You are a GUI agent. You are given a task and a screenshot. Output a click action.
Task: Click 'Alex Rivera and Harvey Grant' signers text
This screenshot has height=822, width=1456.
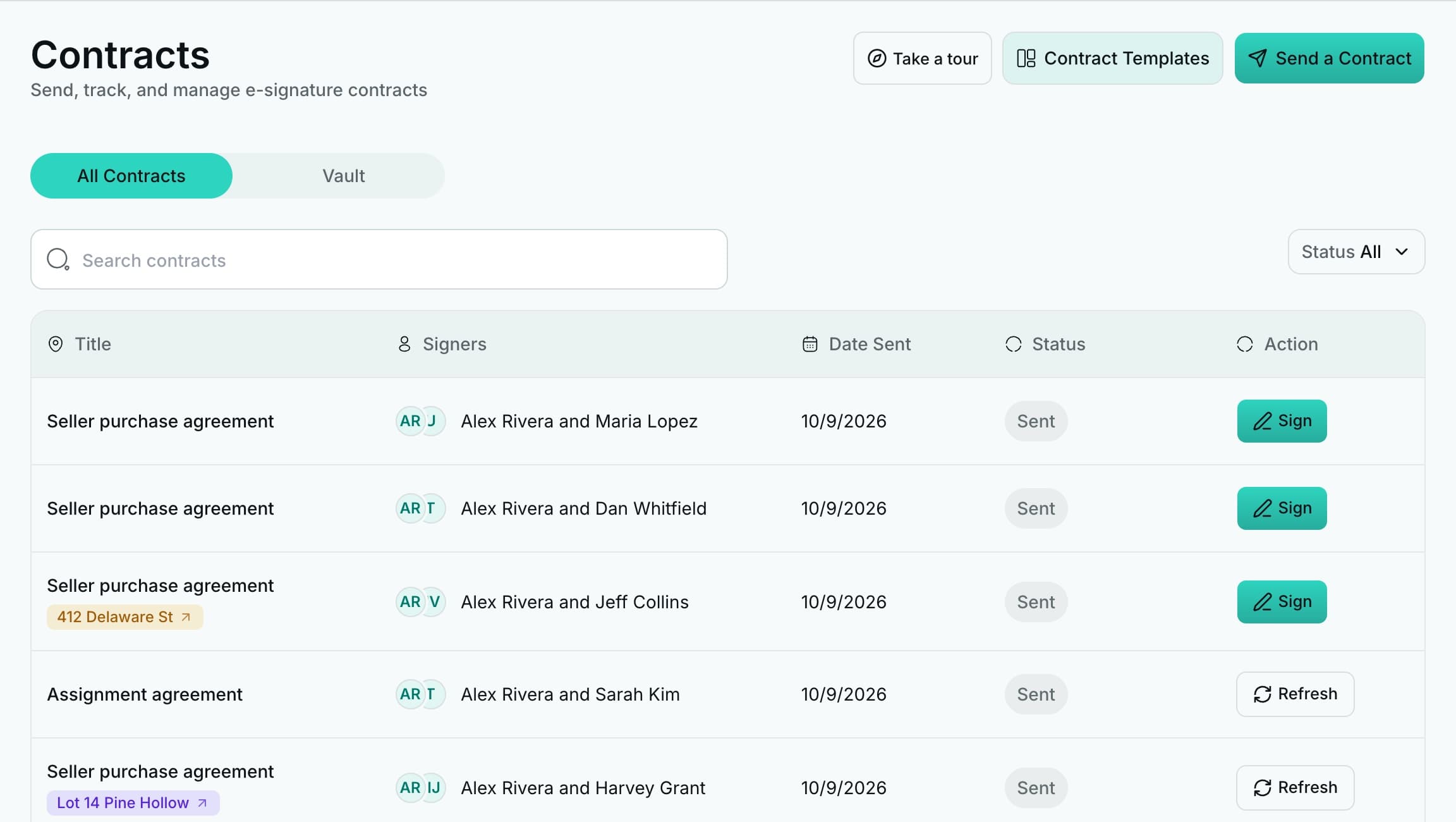[x=583, y=788]
